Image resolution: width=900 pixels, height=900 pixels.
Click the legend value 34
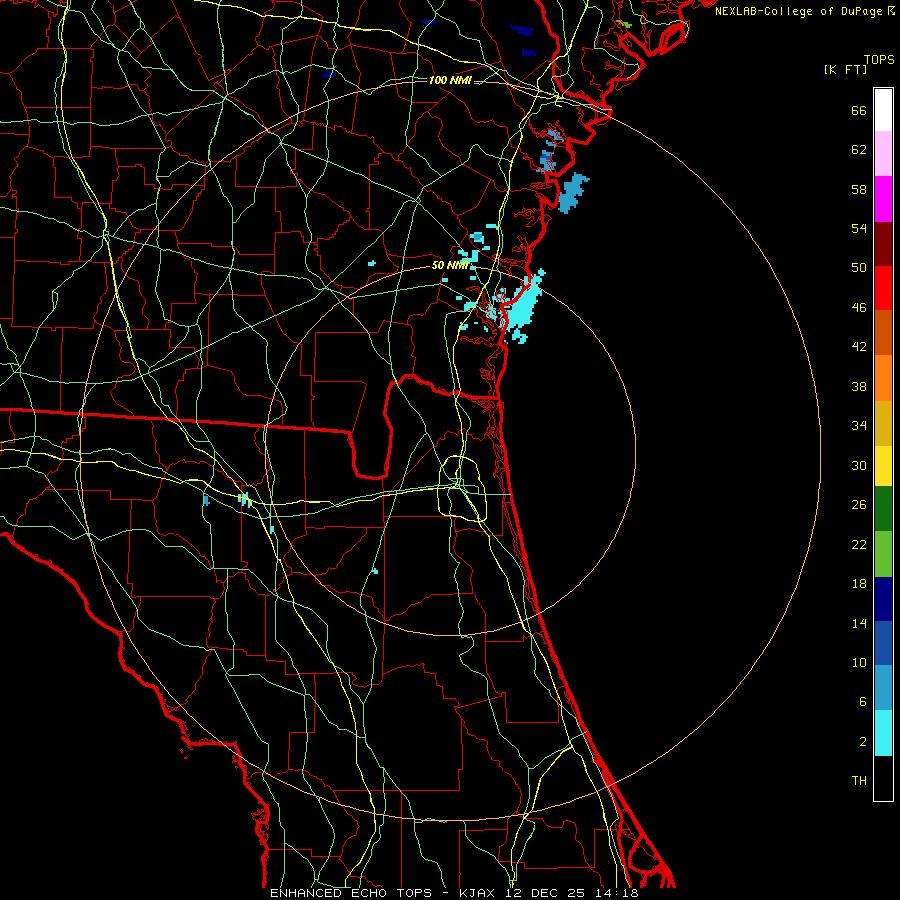click(x=859, y=426)
